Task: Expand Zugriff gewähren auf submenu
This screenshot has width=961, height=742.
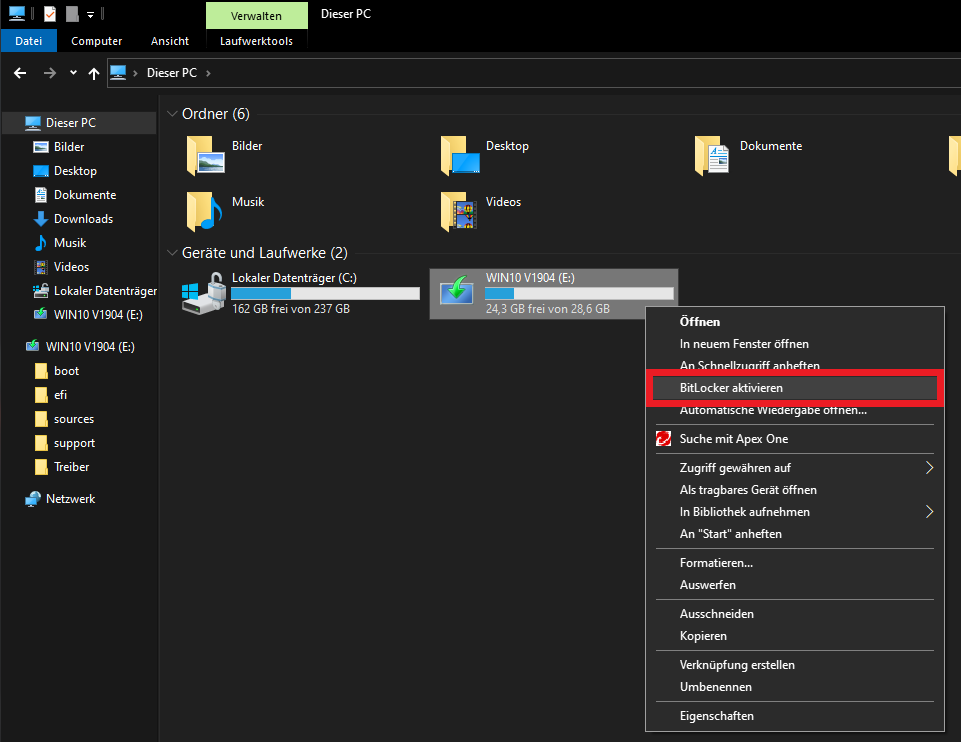Action: 929,468
